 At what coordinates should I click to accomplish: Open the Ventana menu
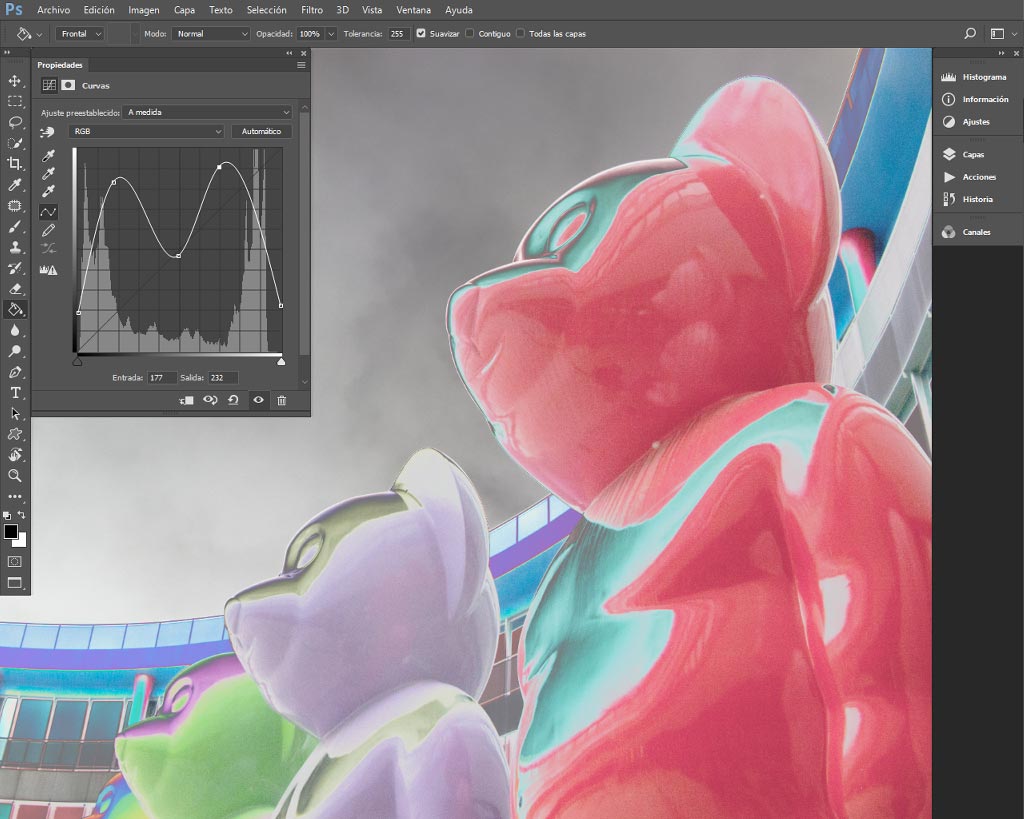413,10
